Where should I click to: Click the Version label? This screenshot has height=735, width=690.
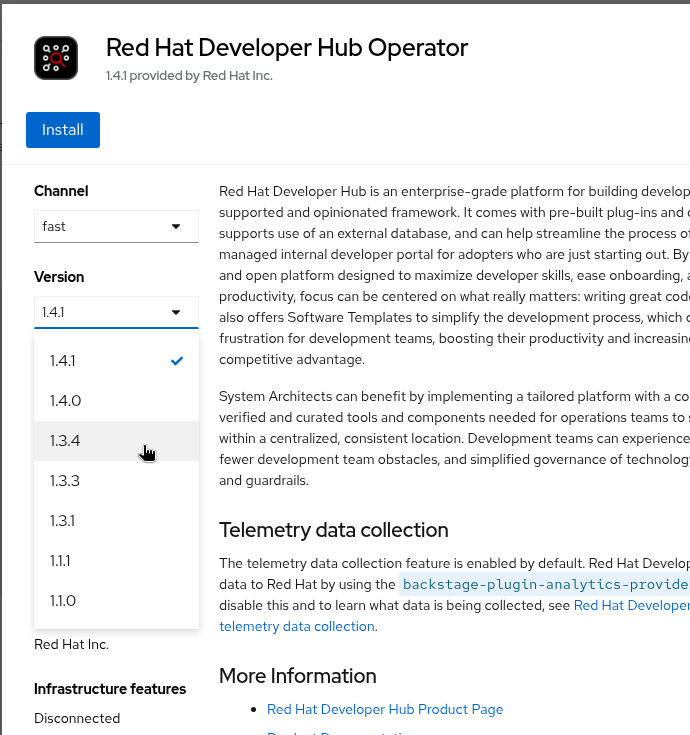(59, 277)
